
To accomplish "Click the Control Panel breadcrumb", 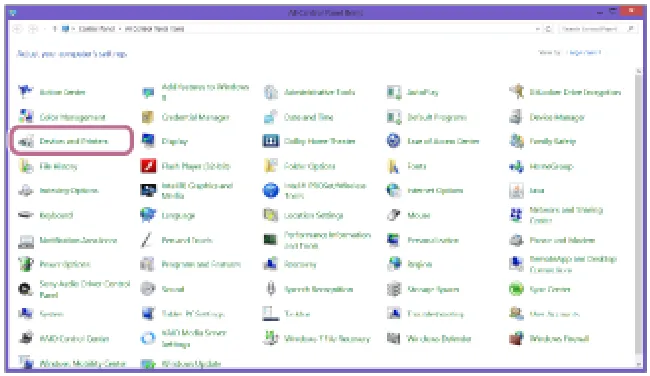I will 97,29.
